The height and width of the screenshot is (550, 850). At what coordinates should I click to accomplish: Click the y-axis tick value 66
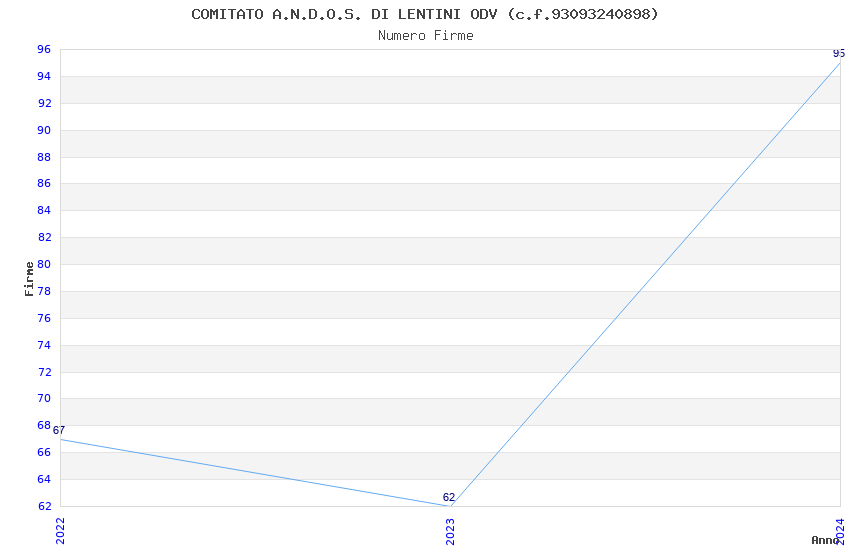[44, 452]
